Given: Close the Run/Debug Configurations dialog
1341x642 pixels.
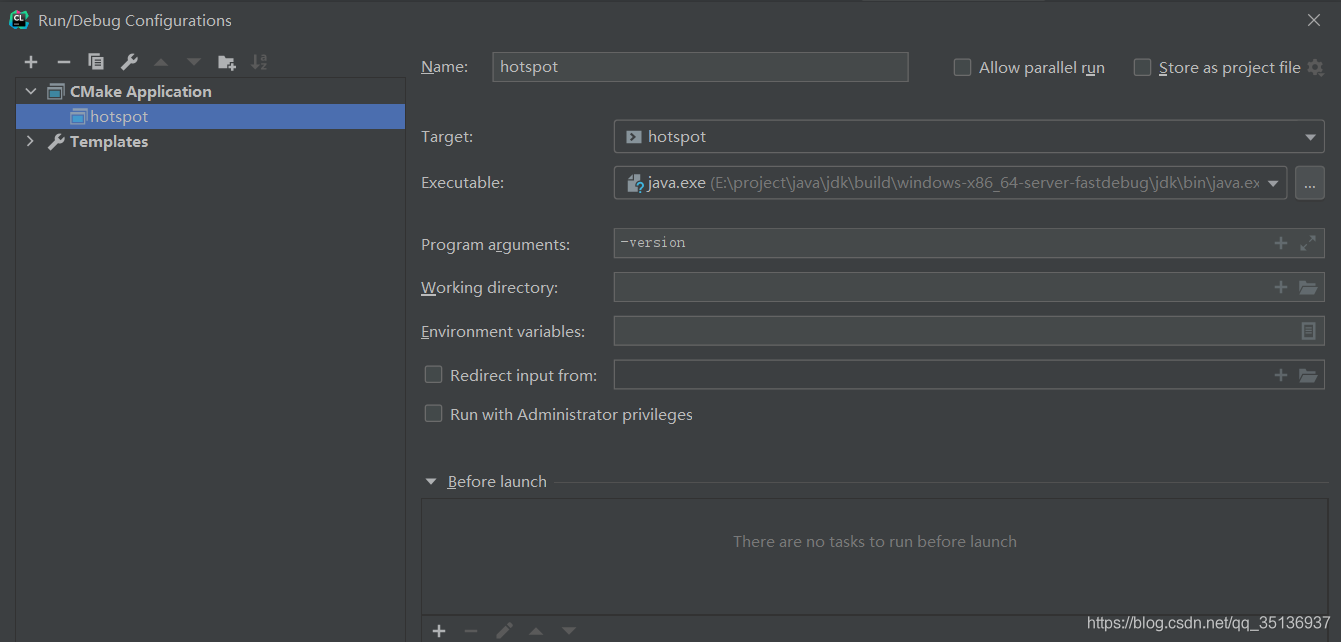Looking at the screenshot, I should [1313, 20].
